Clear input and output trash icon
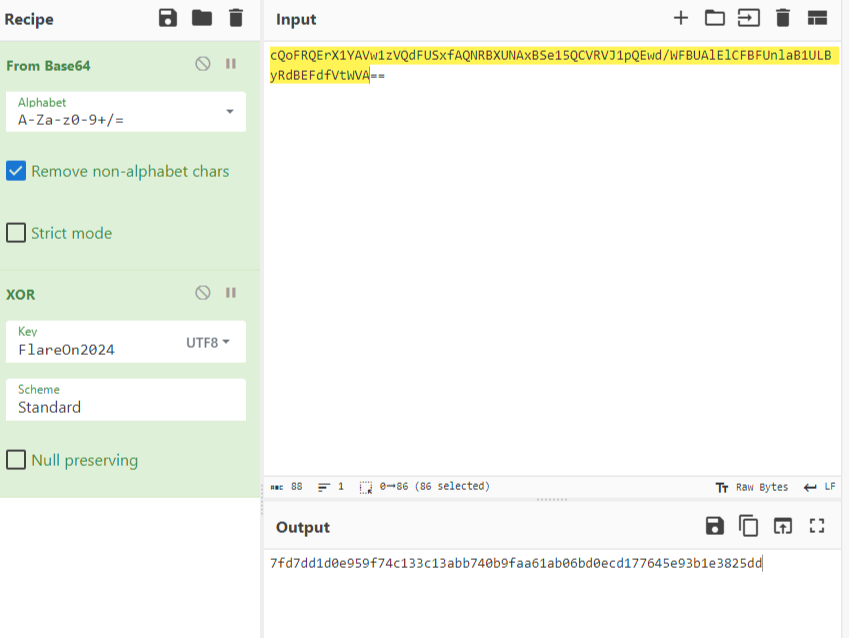 783,18
